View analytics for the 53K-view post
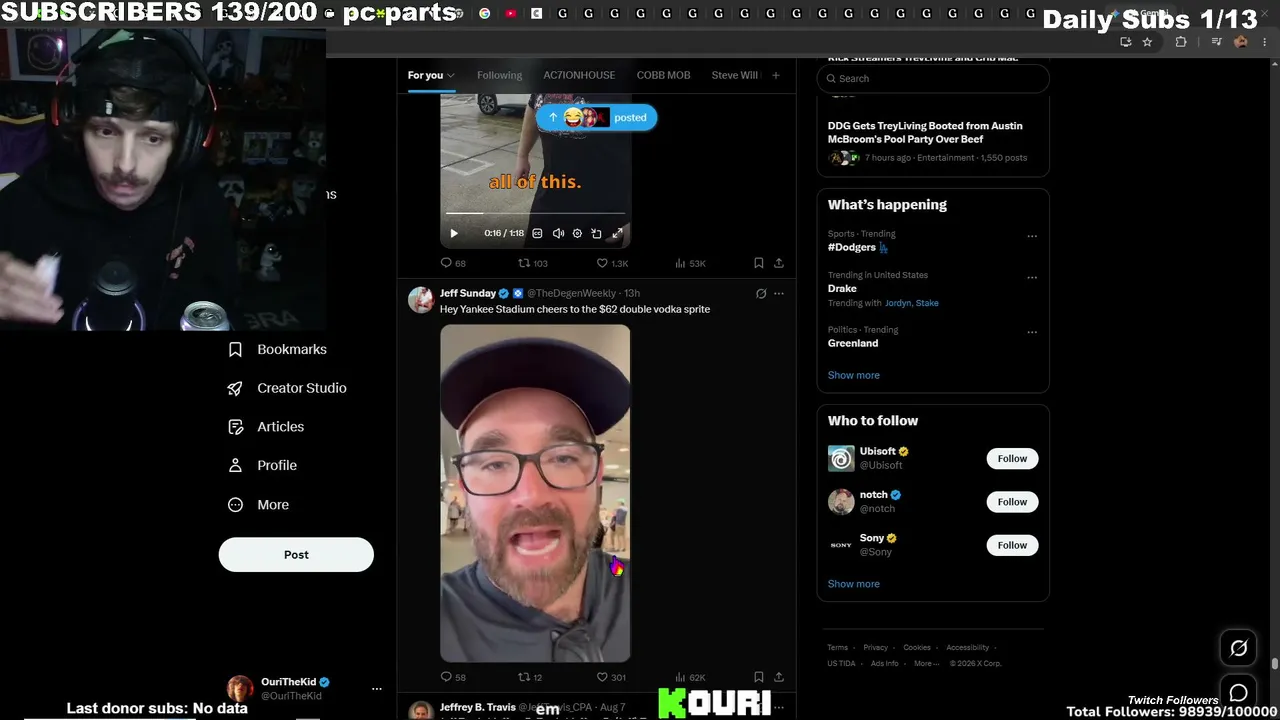This screenshot has width=1280, height=720. [x=690, y=263]
